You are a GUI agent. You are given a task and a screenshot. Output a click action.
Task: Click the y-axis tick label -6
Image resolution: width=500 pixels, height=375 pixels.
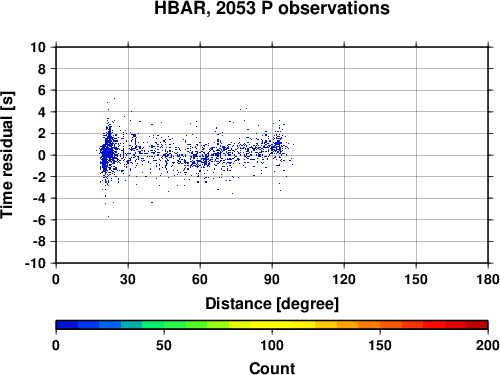39,220
